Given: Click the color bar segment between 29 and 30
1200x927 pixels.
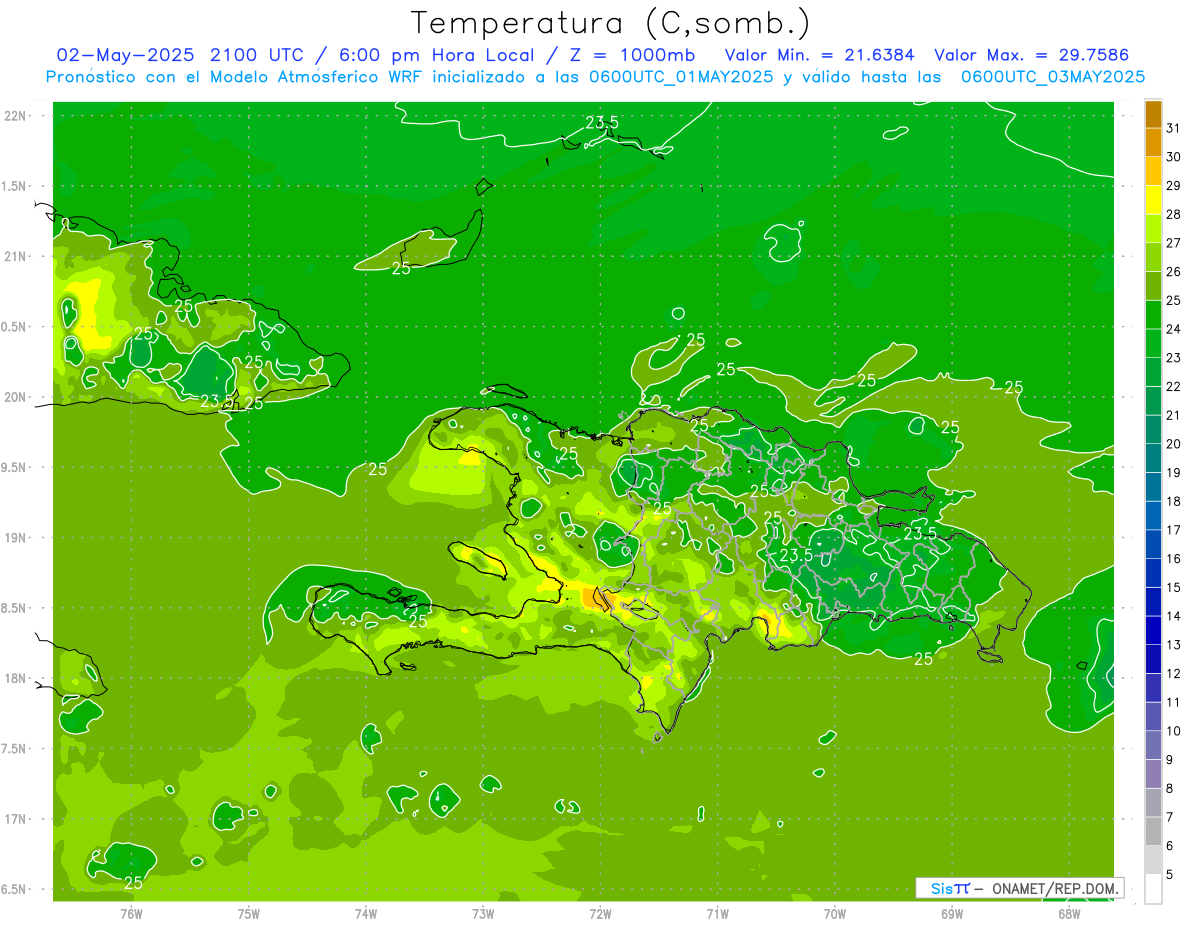Looking at the screenshot, I should pyautogui.click(x=1153, y=171).
